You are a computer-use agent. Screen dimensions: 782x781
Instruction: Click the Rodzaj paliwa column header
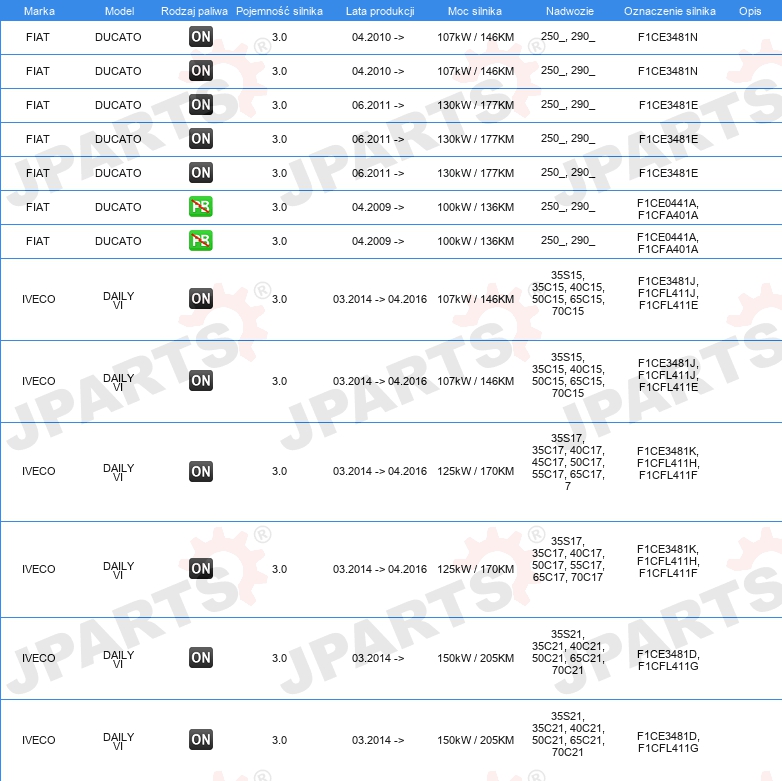pos(194,11)
